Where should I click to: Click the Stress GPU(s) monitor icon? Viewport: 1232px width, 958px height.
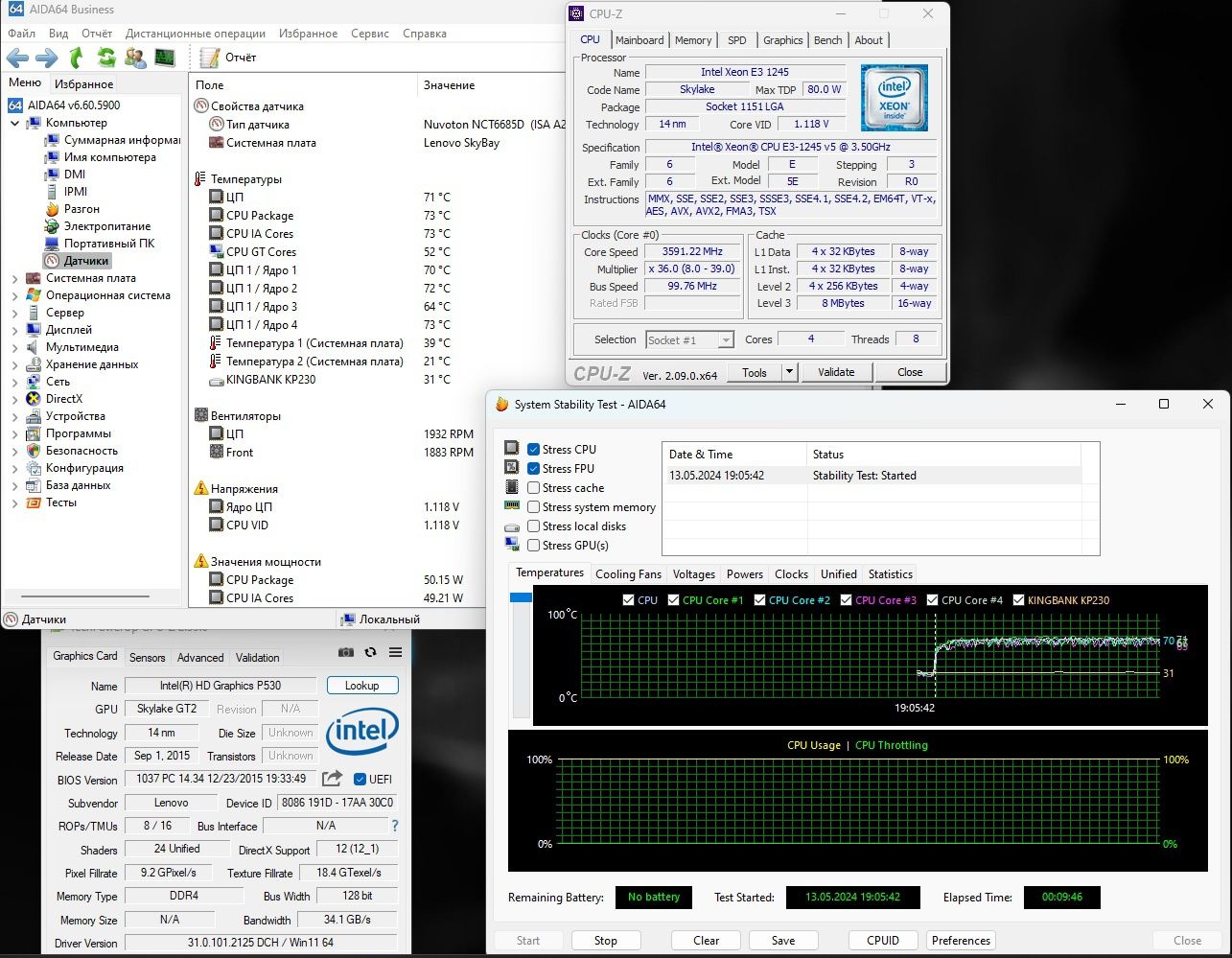click(x=511, y=545)
